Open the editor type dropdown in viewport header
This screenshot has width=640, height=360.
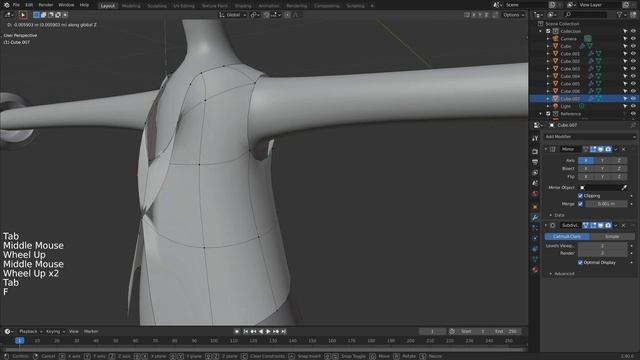click(x=9, y=15)
